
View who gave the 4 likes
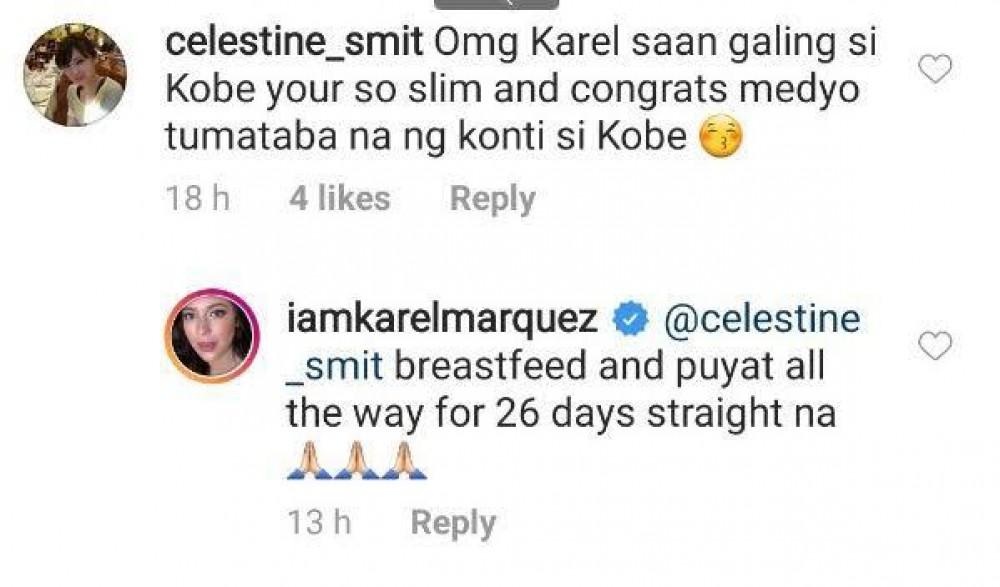339,199
